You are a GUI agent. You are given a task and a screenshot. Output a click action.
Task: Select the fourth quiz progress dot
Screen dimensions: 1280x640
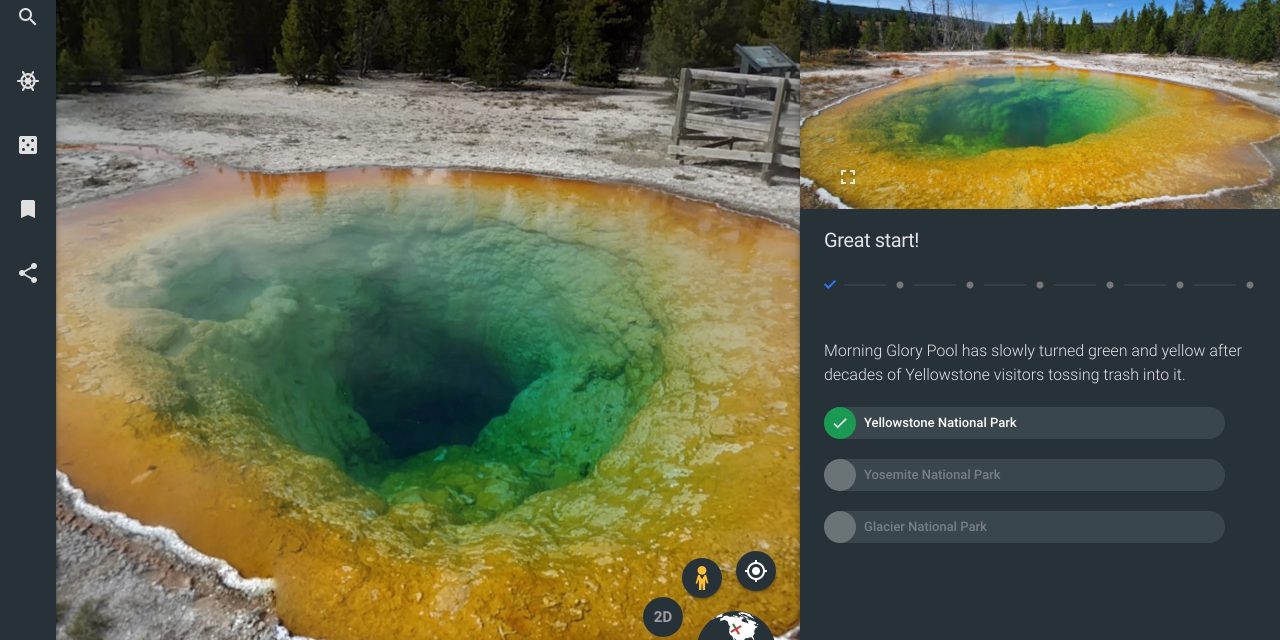[x=1040, y=285]
